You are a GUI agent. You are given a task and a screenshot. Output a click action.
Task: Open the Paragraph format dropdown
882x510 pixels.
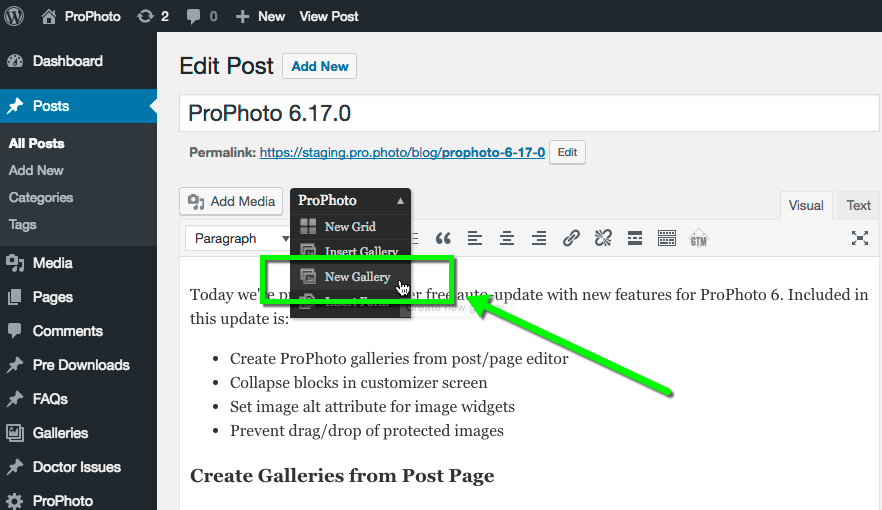click(238, 238)
